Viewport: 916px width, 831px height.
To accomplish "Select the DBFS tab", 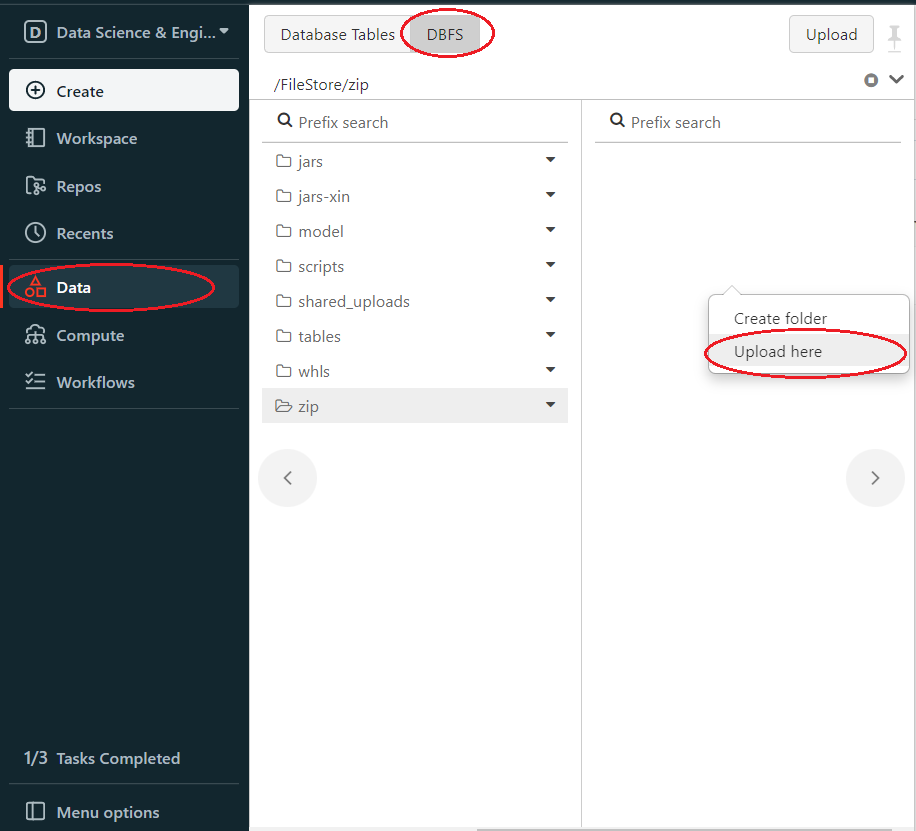I will [445, 34].
